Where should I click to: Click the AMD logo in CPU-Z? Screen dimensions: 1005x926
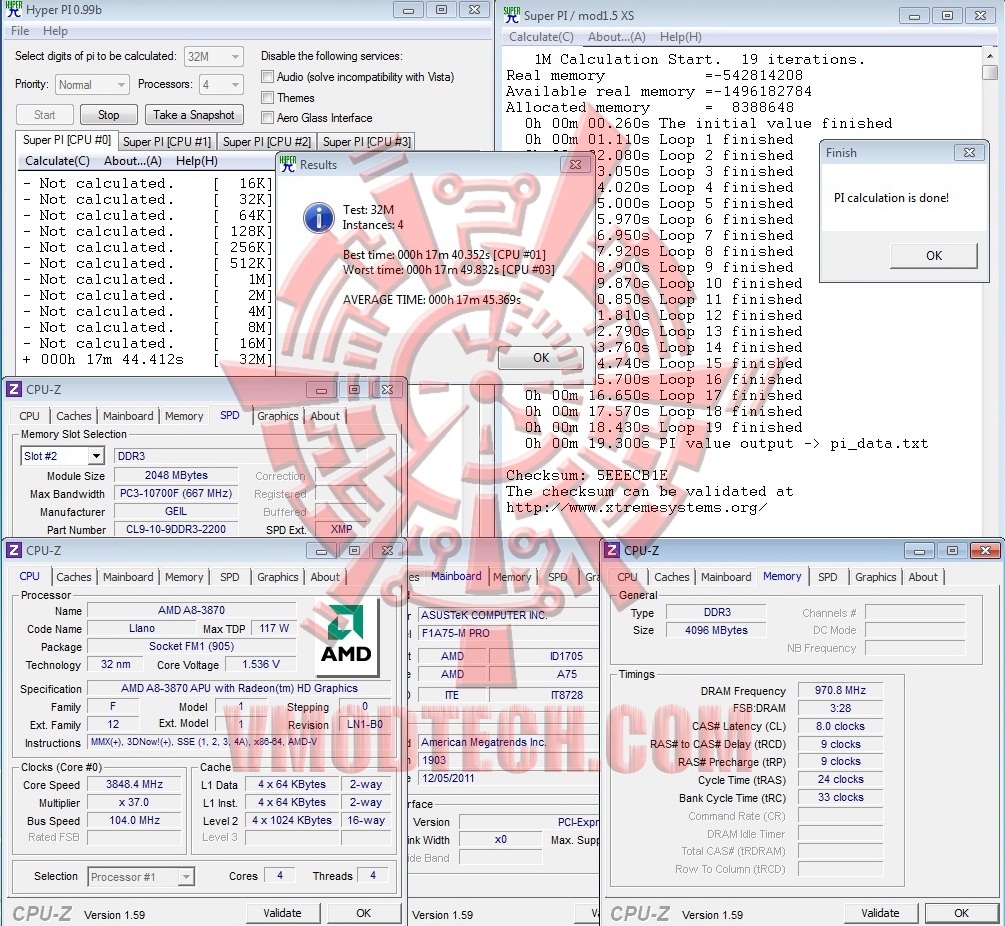(346, 638)
